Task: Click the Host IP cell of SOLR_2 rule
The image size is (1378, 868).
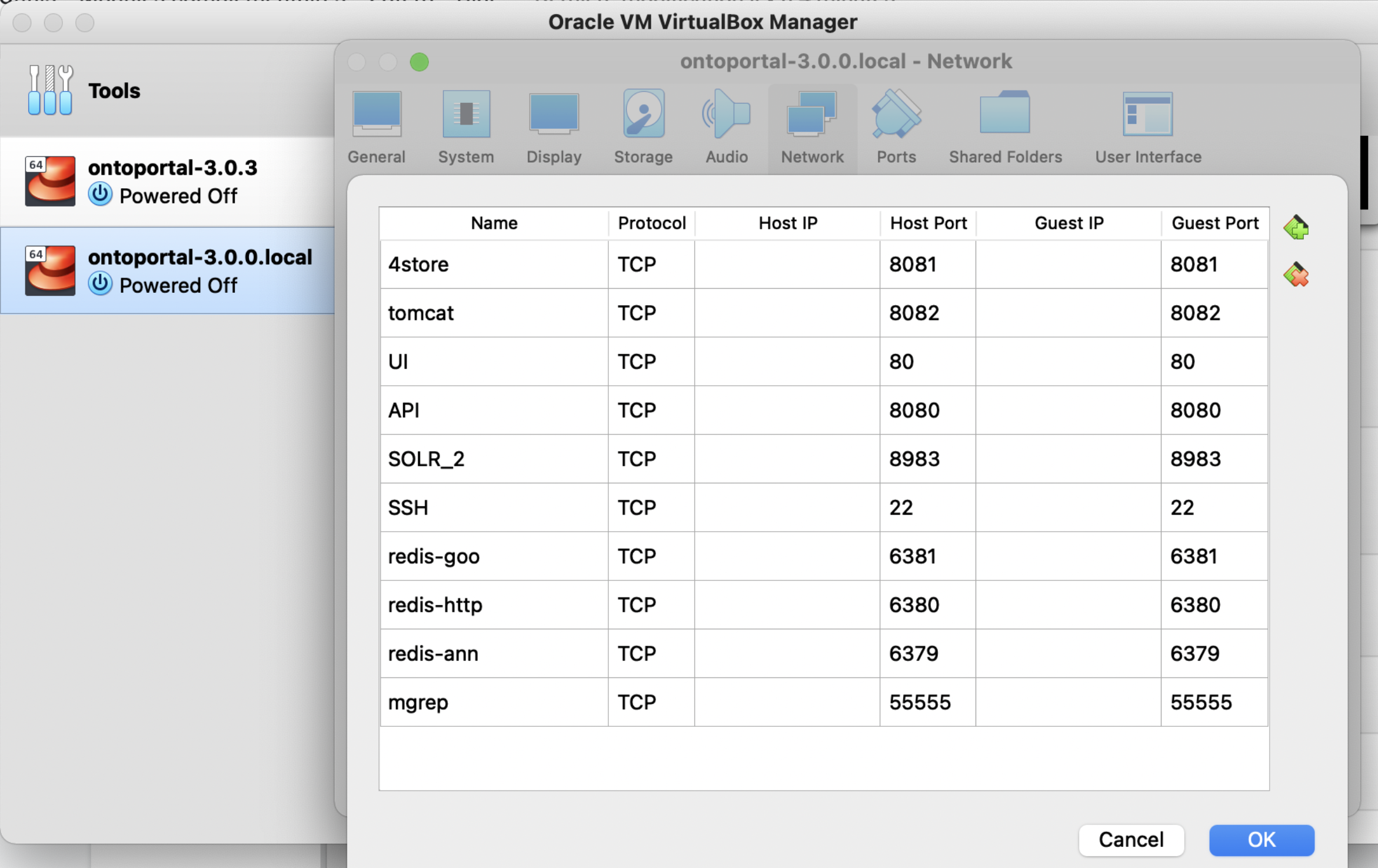Action: tap(787, 459)
